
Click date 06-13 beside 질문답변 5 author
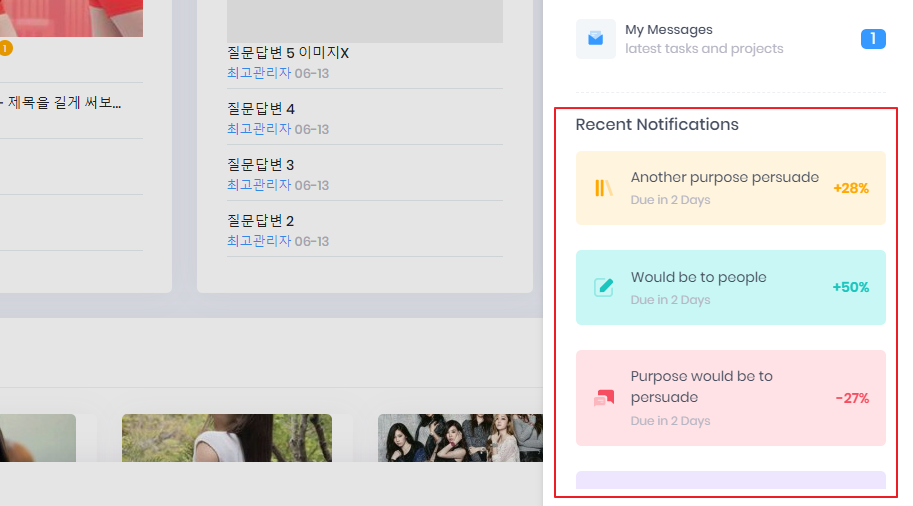pyautogui.click(x=312, y=73)
